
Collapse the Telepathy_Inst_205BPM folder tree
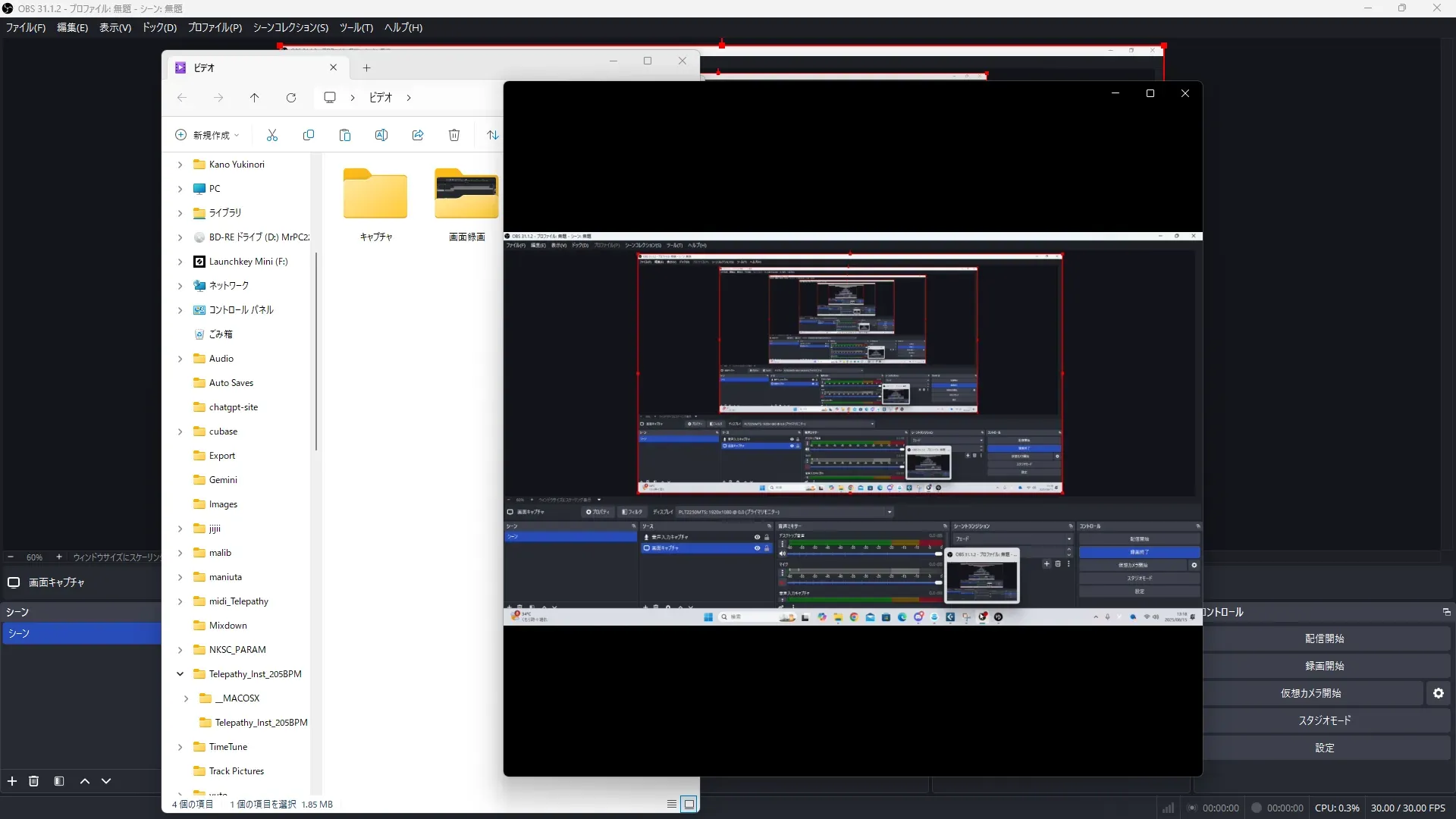pos(180,674)
